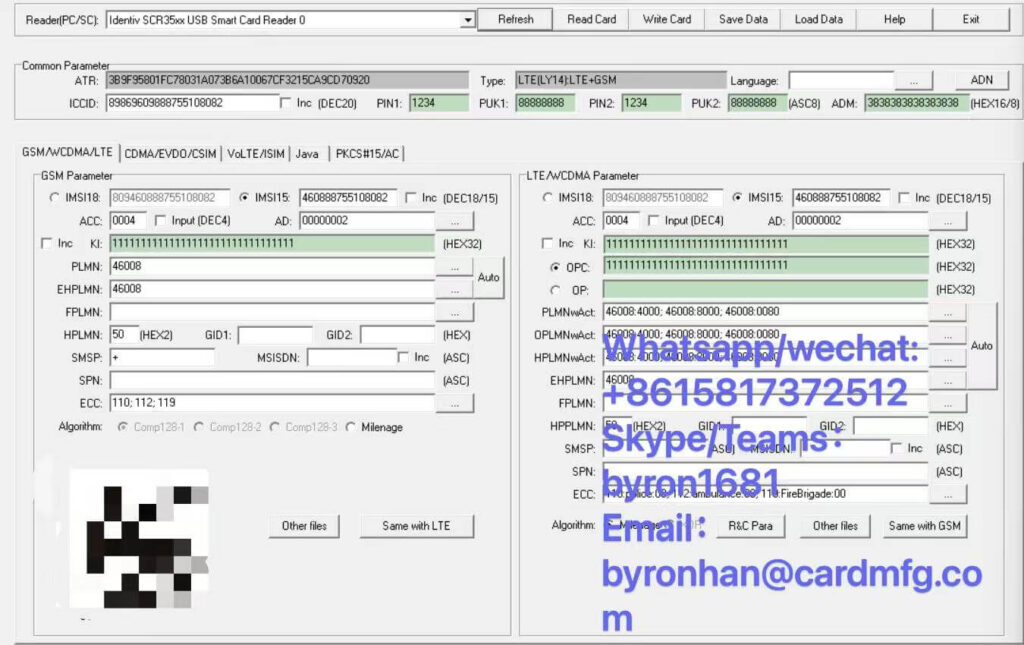The width and height of the screenshot is (1024, 645).
Task: Open the smart card reader dropdown
Action: (x=467, y=18)
